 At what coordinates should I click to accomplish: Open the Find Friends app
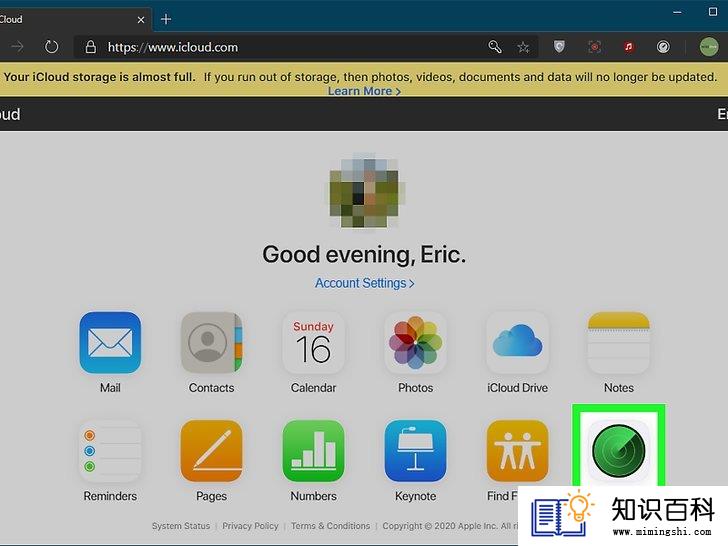(517, 451)
